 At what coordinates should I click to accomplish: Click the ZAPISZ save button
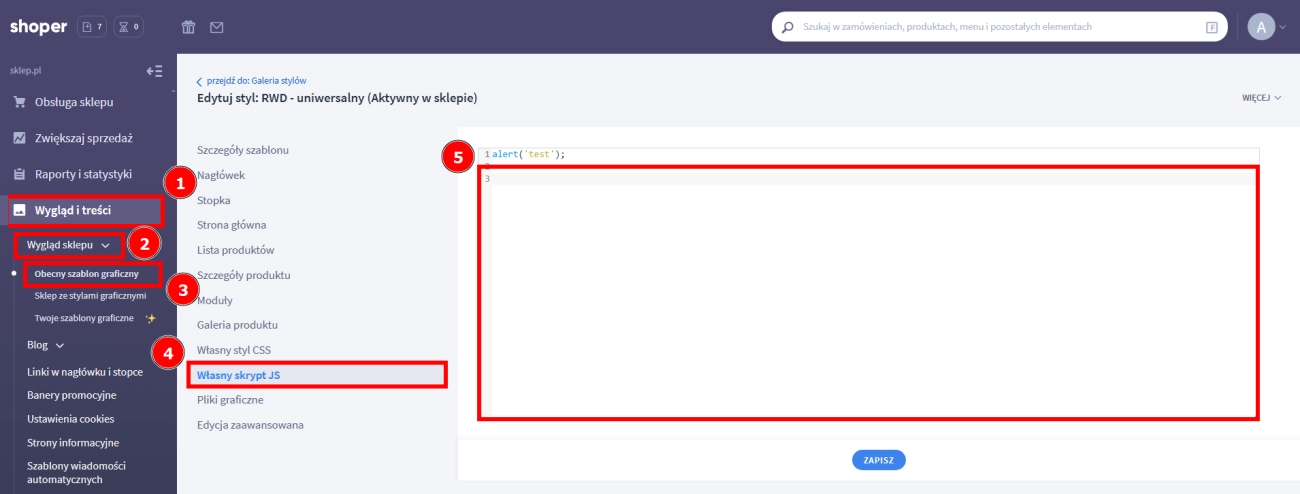(878, 460)
